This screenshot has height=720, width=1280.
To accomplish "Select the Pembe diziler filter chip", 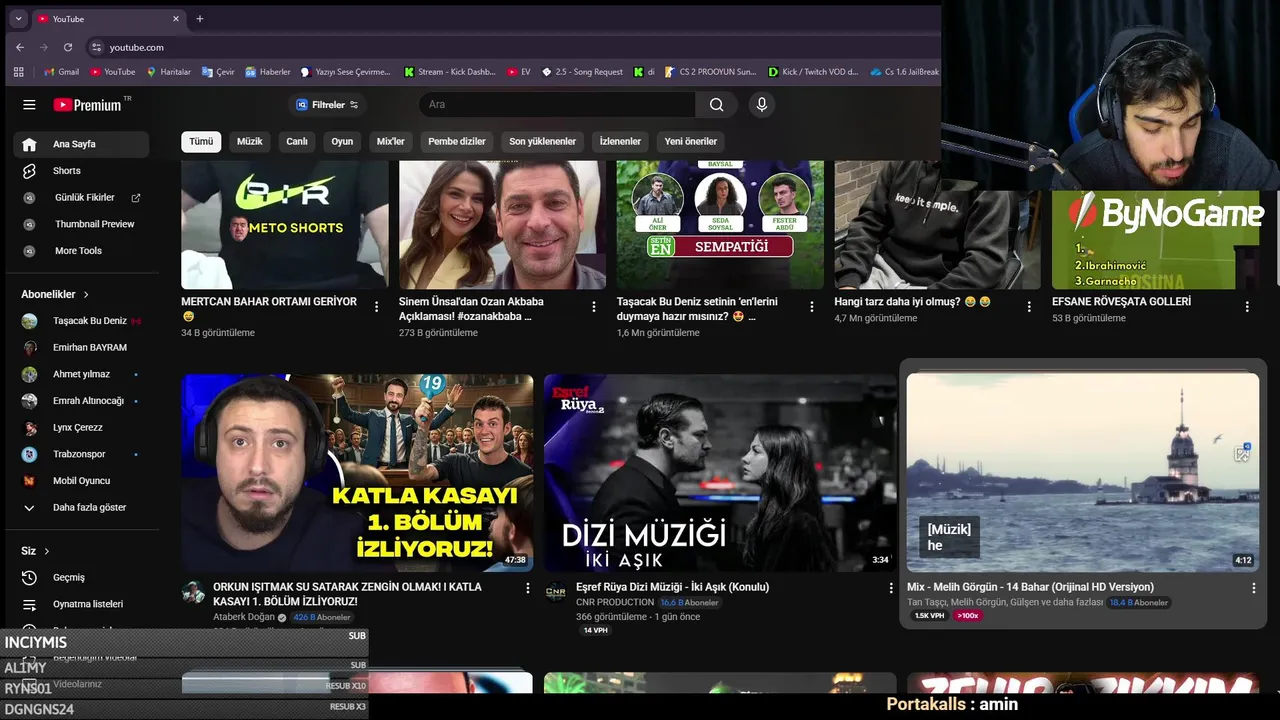I will pos(457,141).
